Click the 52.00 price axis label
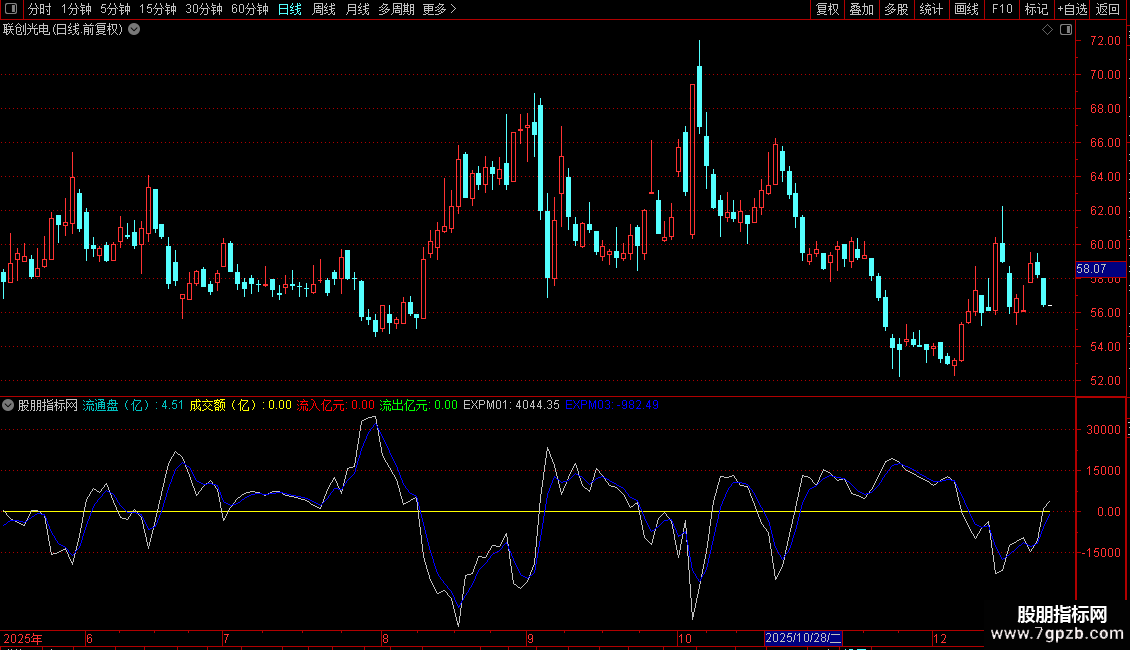The image size is (1130, 650). coord(1105,380)
